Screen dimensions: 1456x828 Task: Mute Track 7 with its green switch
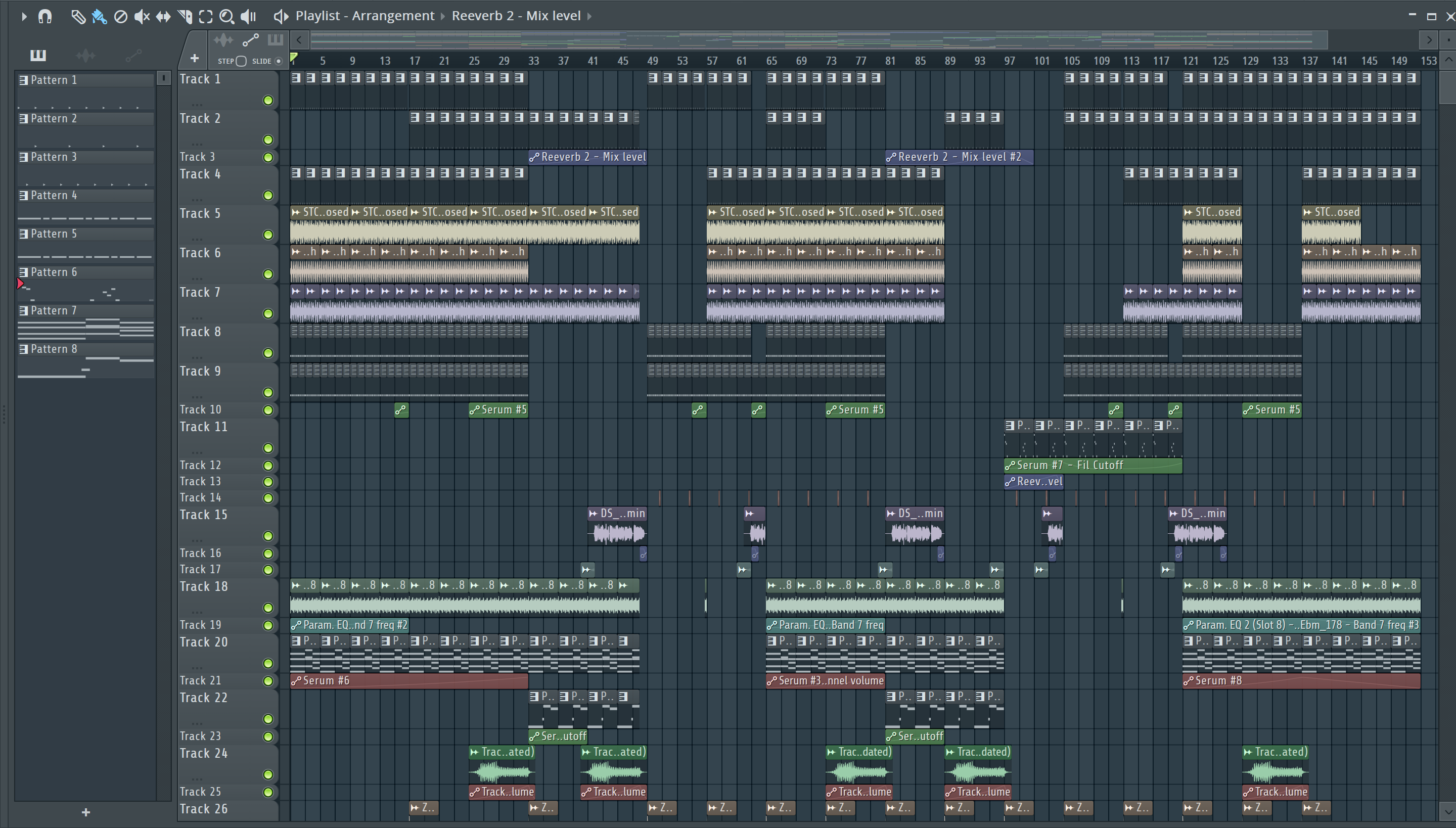click(268, 314)
